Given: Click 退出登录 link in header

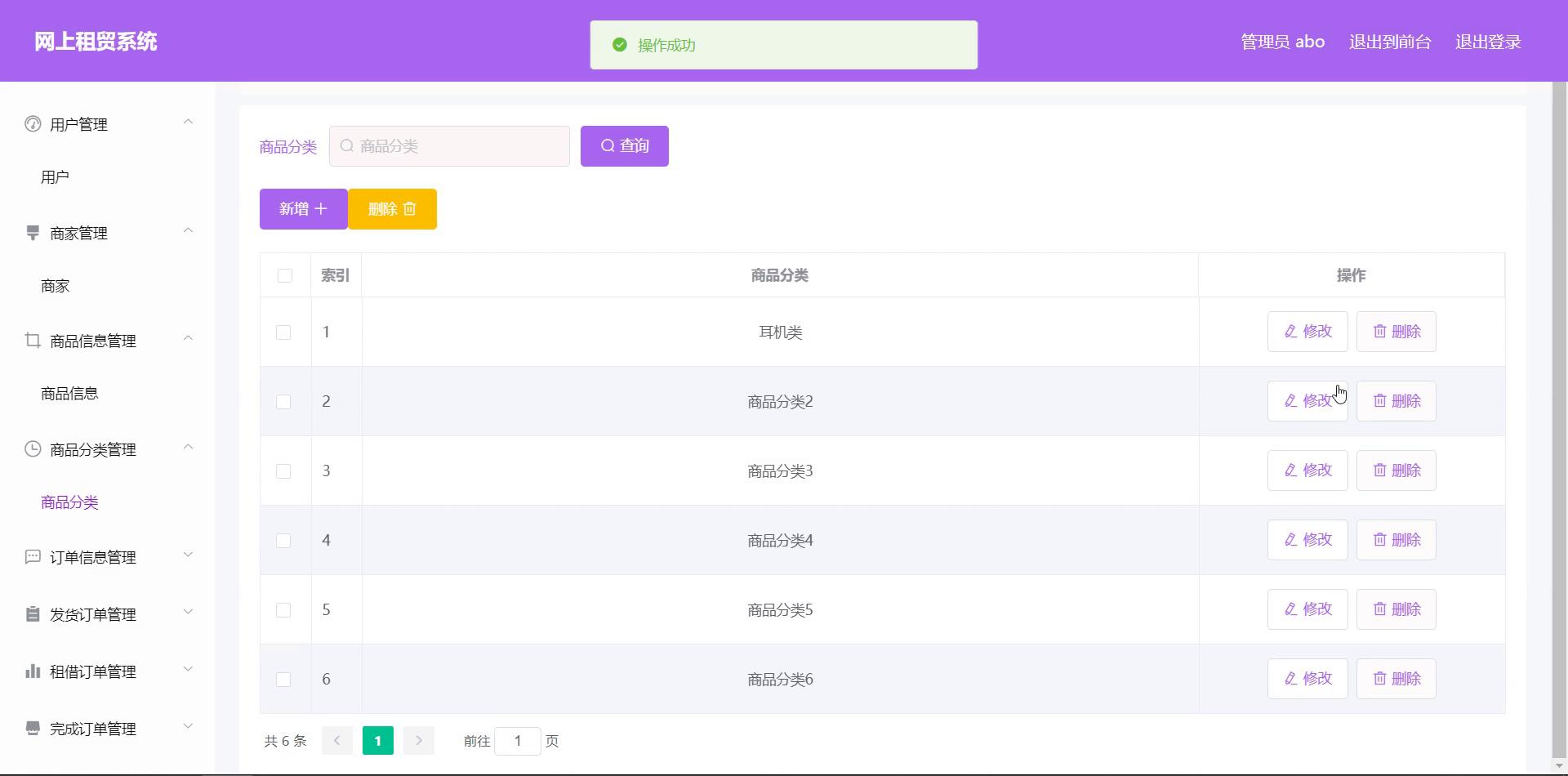Looking at the screenshot, I should tap(1487, 42).
